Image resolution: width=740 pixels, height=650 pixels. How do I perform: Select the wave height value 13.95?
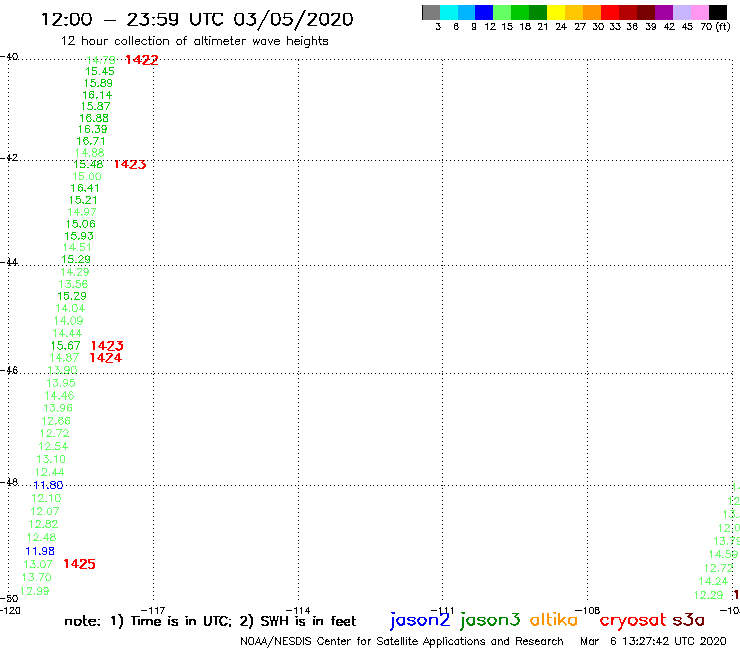pyautogui.click(x=61, y=383)
